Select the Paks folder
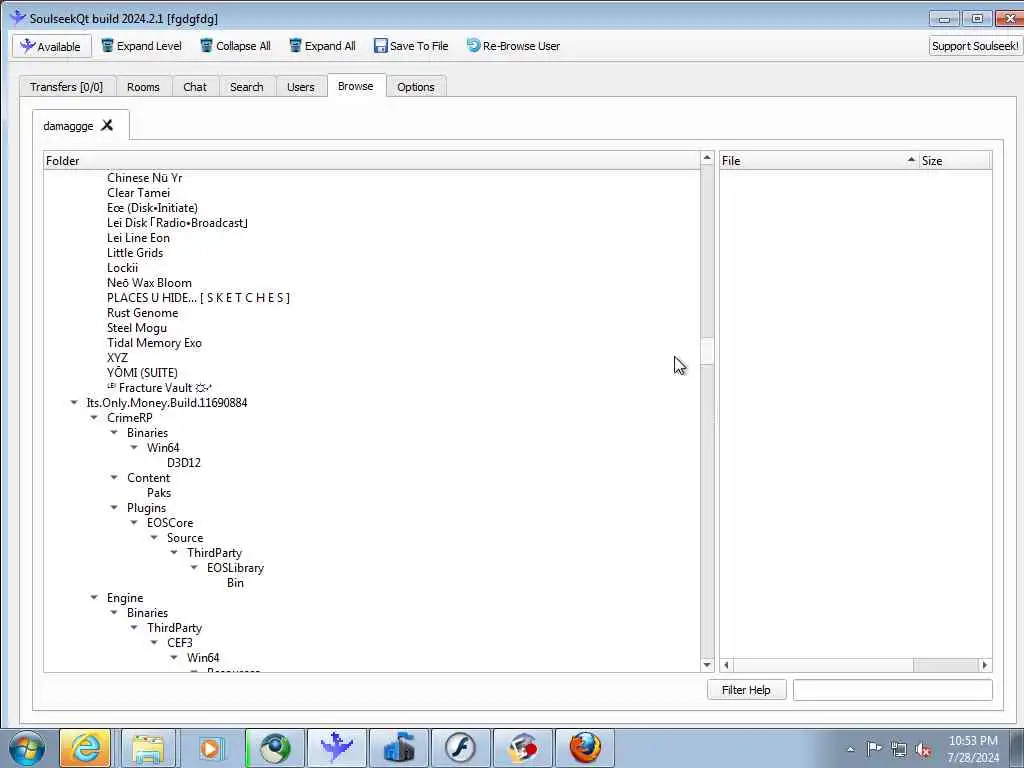Viewport: 1024px width, 768px height. click(x=159, y=492)
